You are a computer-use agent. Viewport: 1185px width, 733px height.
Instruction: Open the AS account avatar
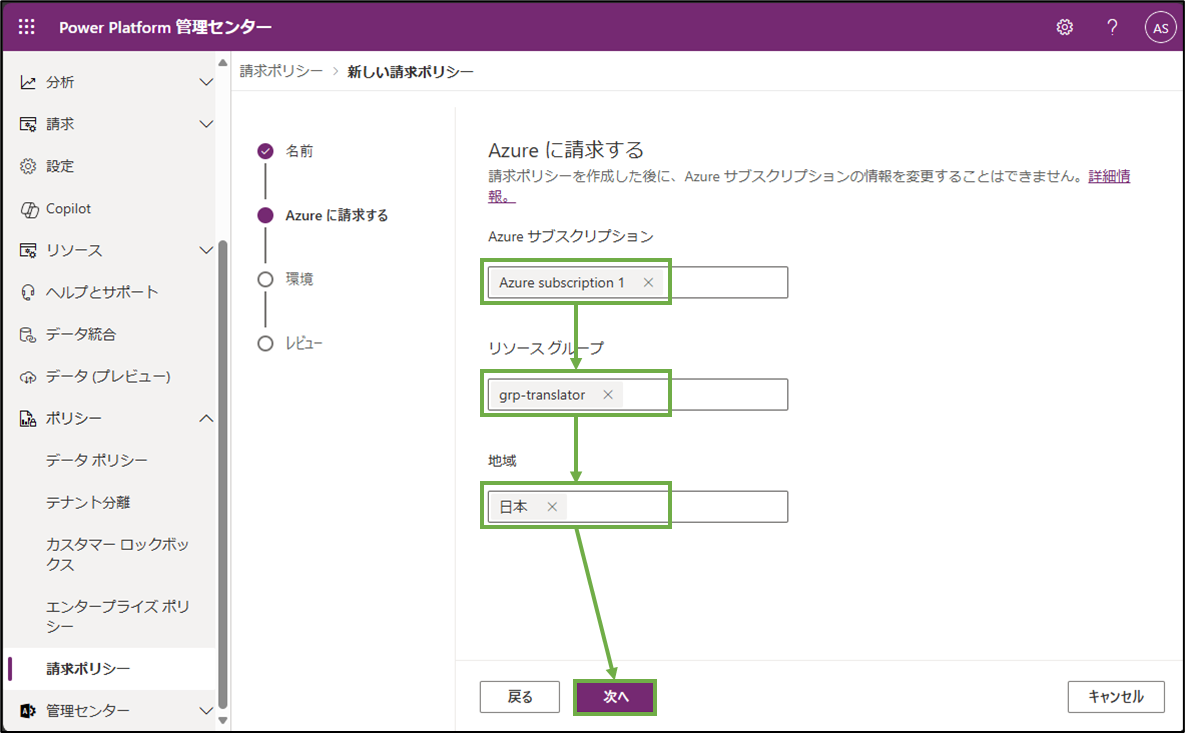[1161, 28]
